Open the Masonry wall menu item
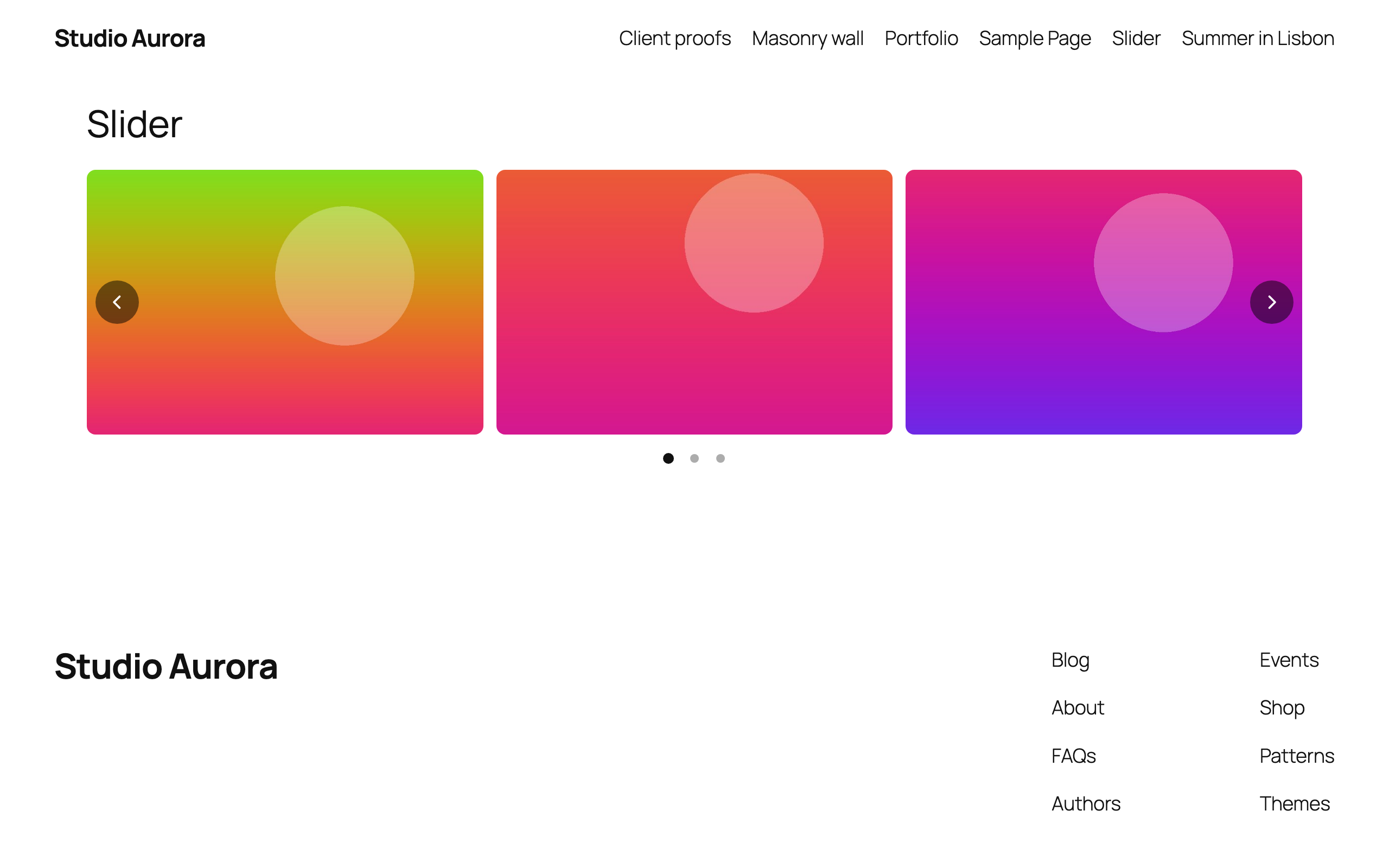Image resolution: width=1389 pixels, height=868 pixels. click(807, 39)
